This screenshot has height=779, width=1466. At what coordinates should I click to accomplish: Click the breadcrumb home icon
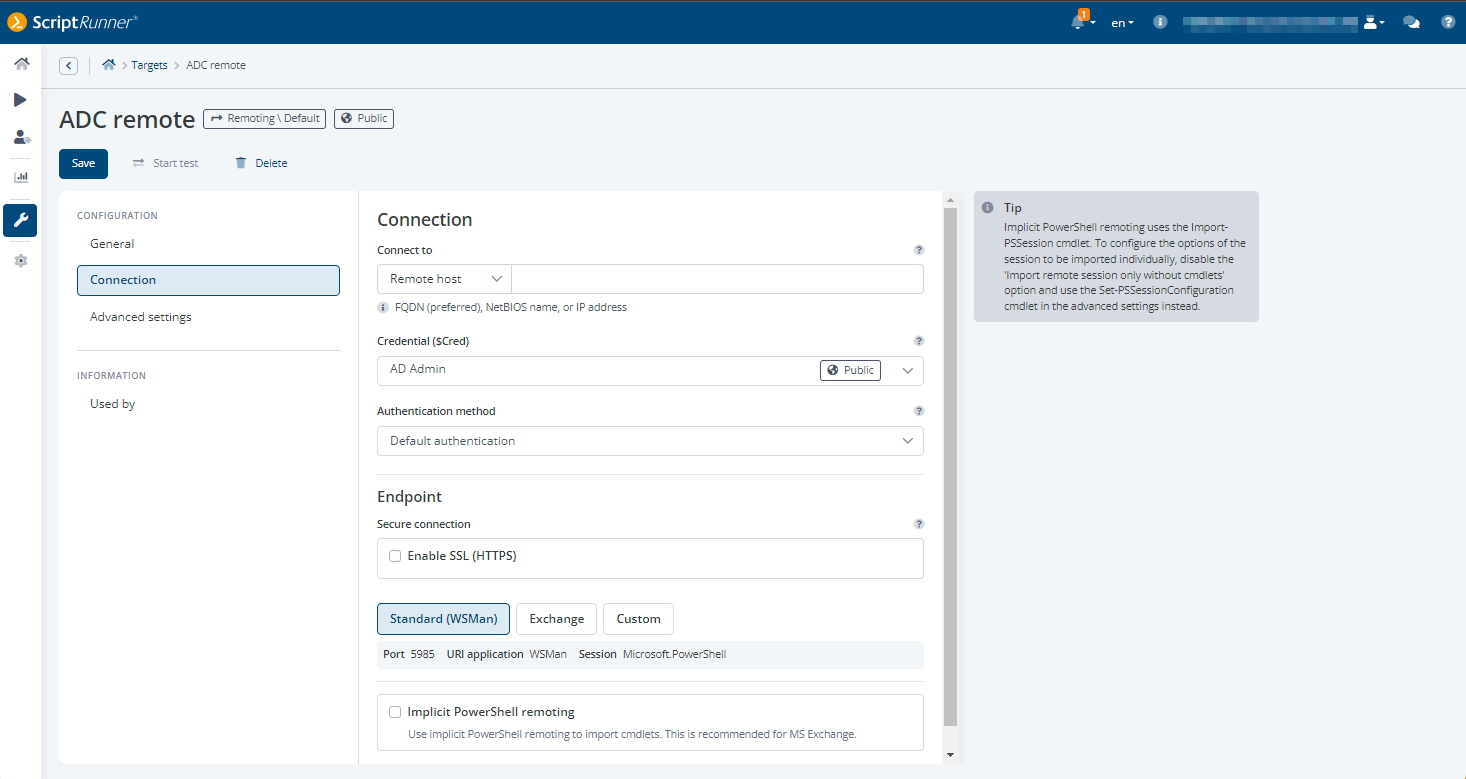pyautogui.click(x=109, y=65)
